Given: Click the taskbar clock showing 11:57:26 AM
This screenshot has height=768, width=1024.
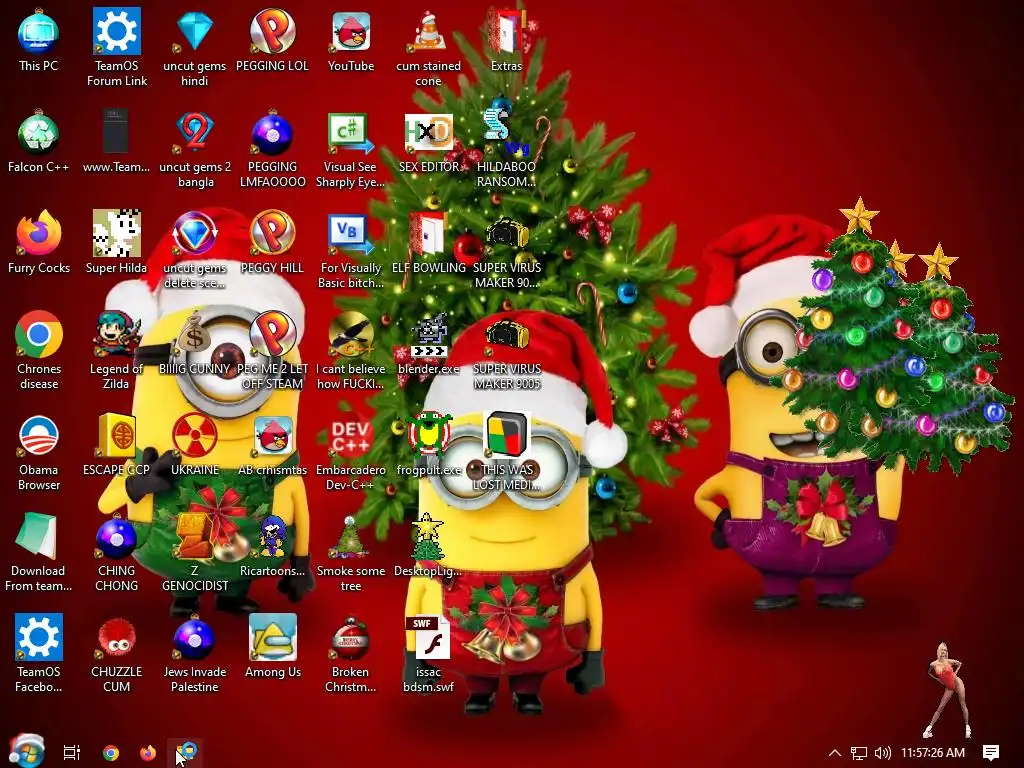Looking at the screenshot, I should 933,752.
